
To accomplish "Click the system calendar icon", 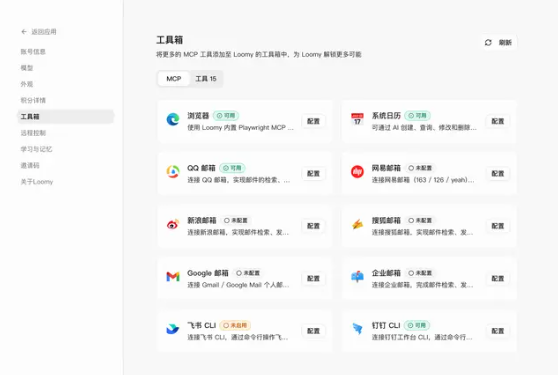I will point(357,119).
